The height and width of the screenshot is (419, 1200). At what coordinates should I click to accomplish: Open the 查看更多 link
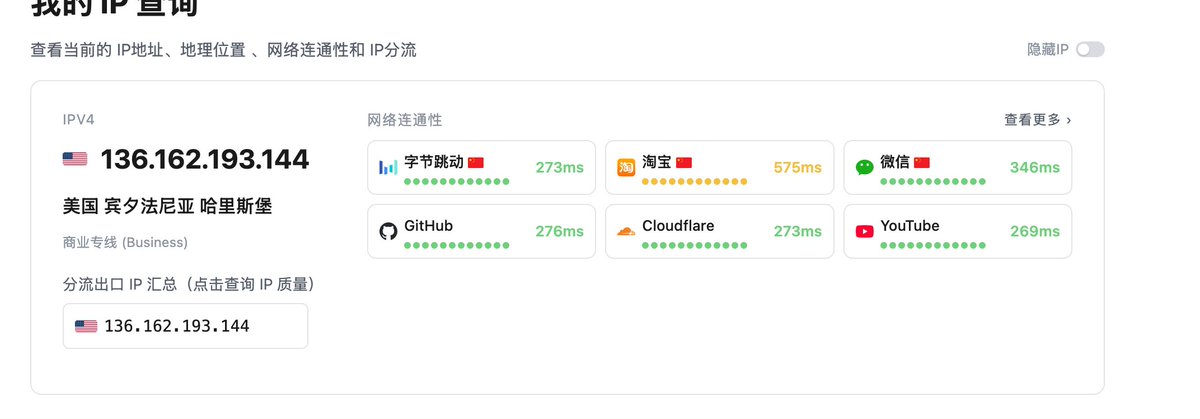point(1037,119)
